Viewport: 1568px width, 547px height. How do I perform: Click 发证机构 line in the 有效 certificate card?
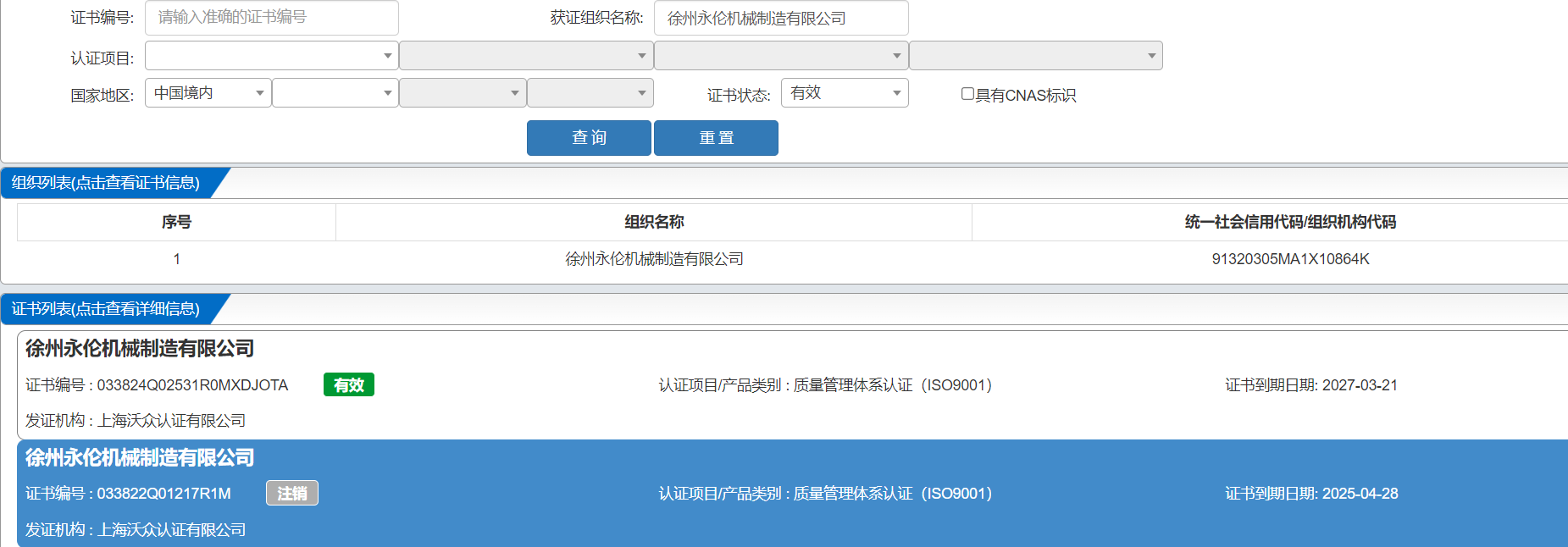coord(136,421)
